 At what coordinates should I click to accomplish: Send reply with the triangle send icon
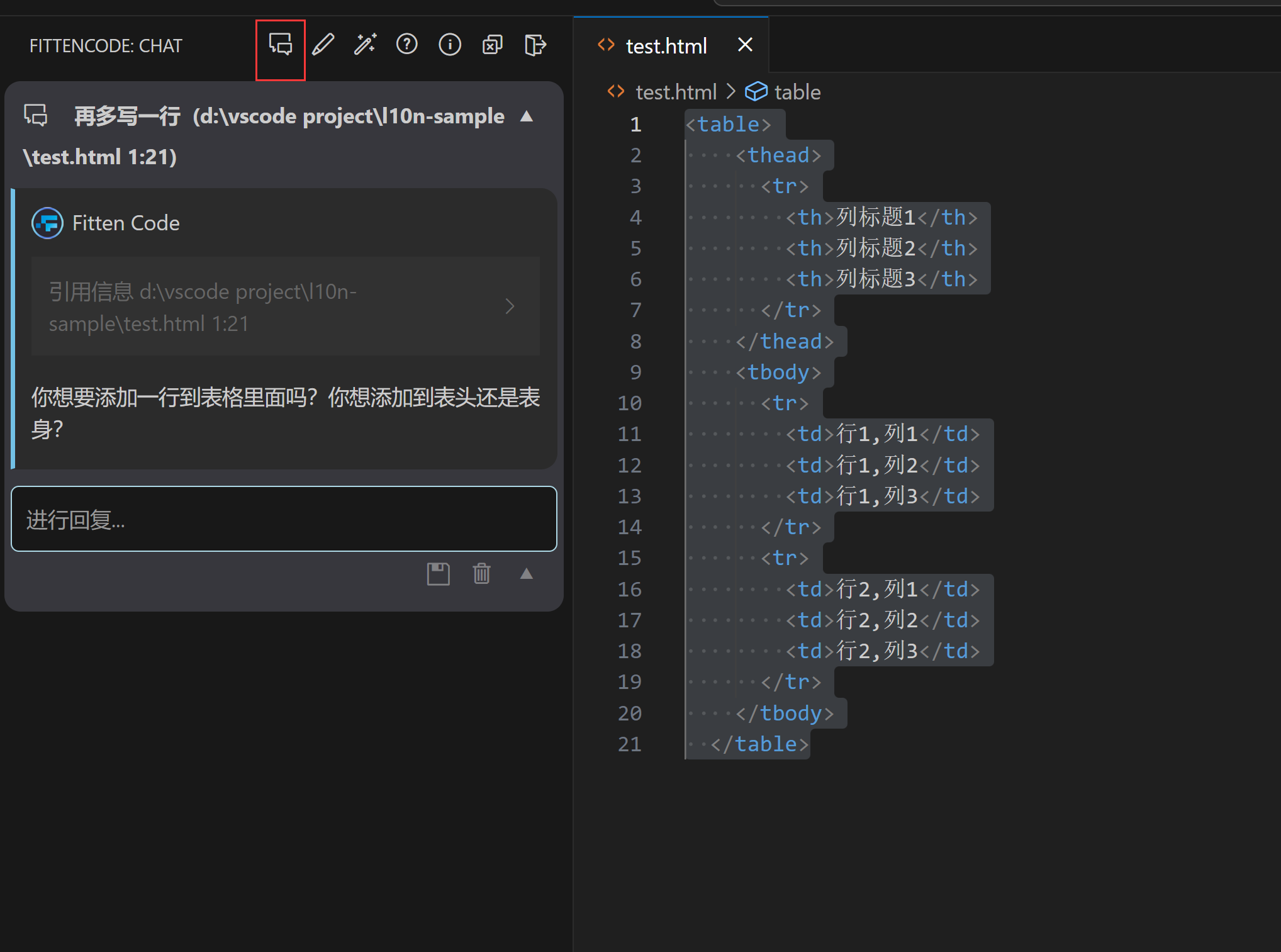click(x=527, y=573)
